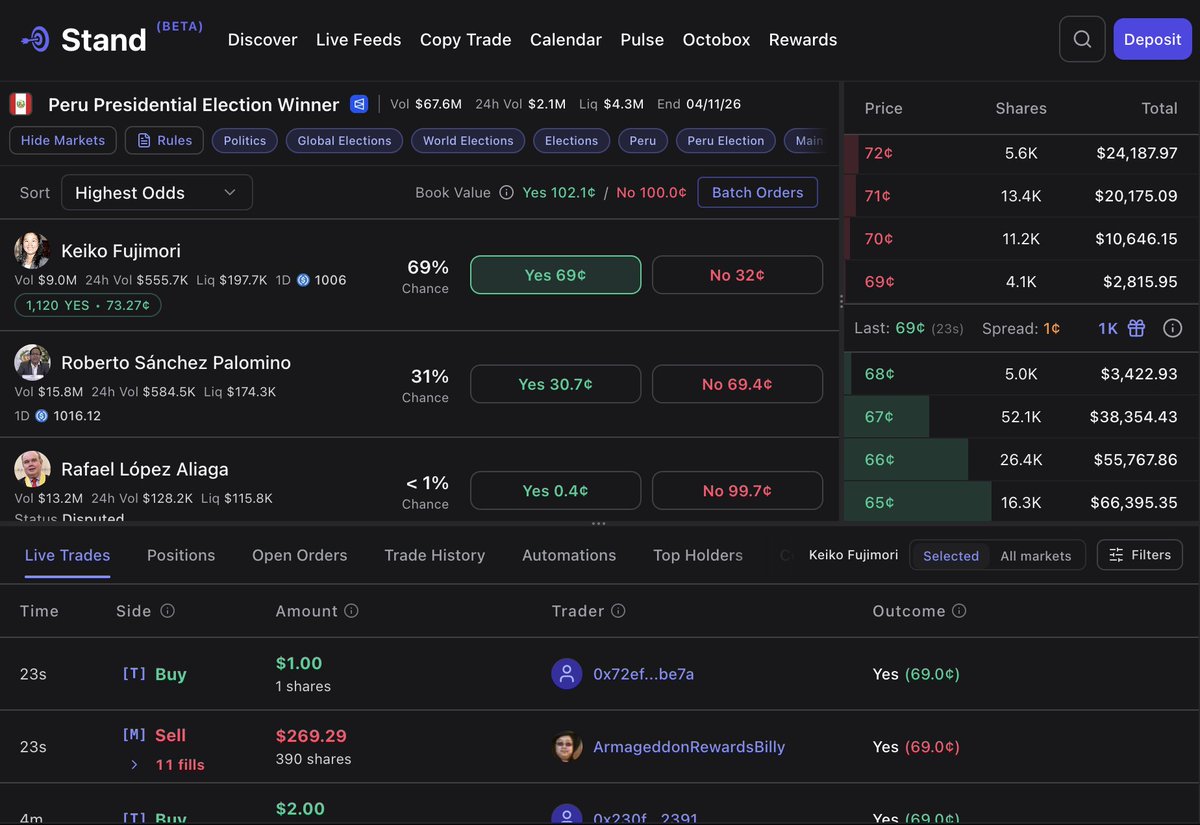Open the Discover menu

point(263,40)
